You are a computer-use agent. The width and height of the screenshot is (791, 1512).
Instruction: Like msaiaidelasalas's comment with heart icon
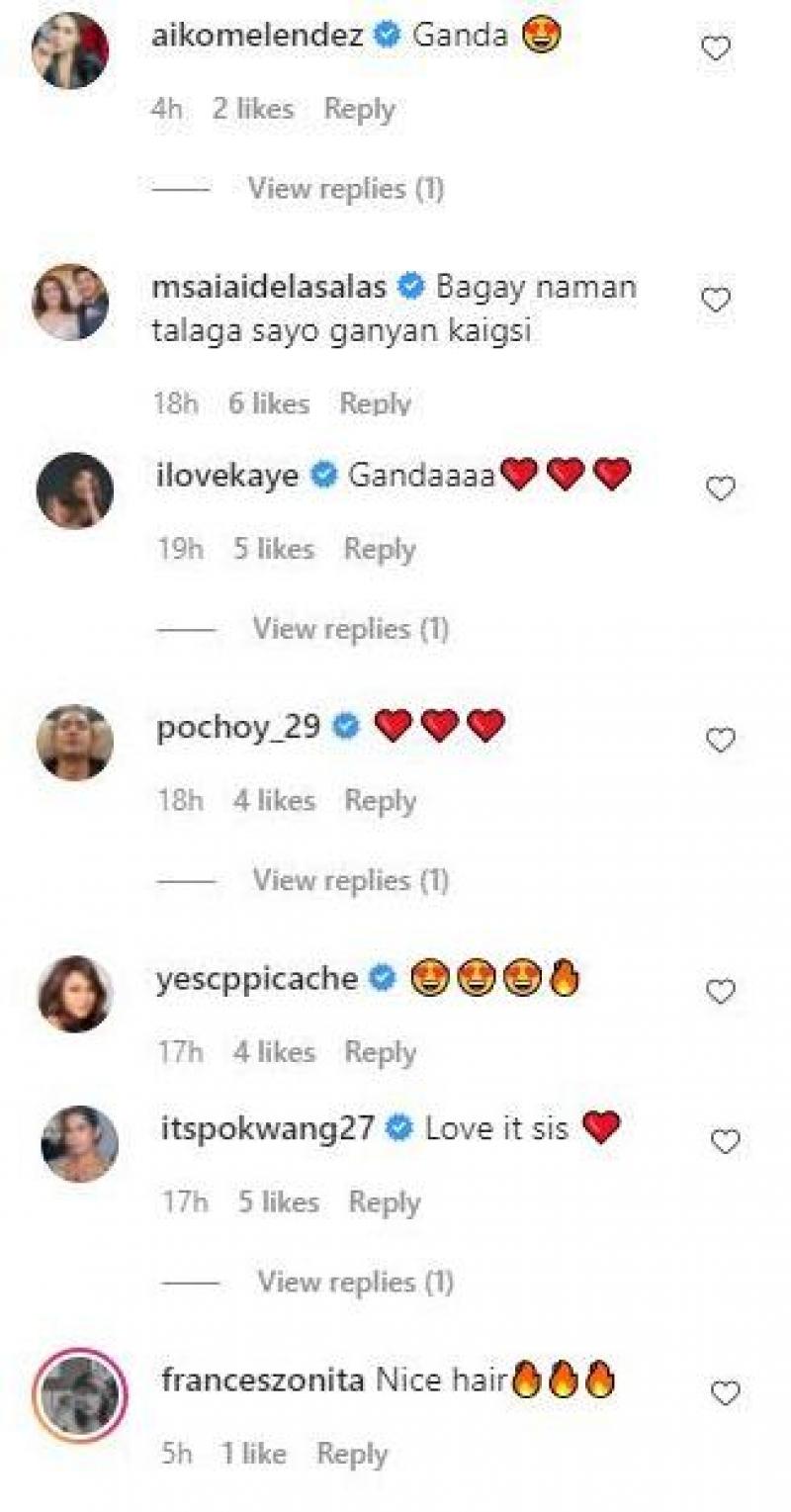pyautogui.click(x=715, y=300)
